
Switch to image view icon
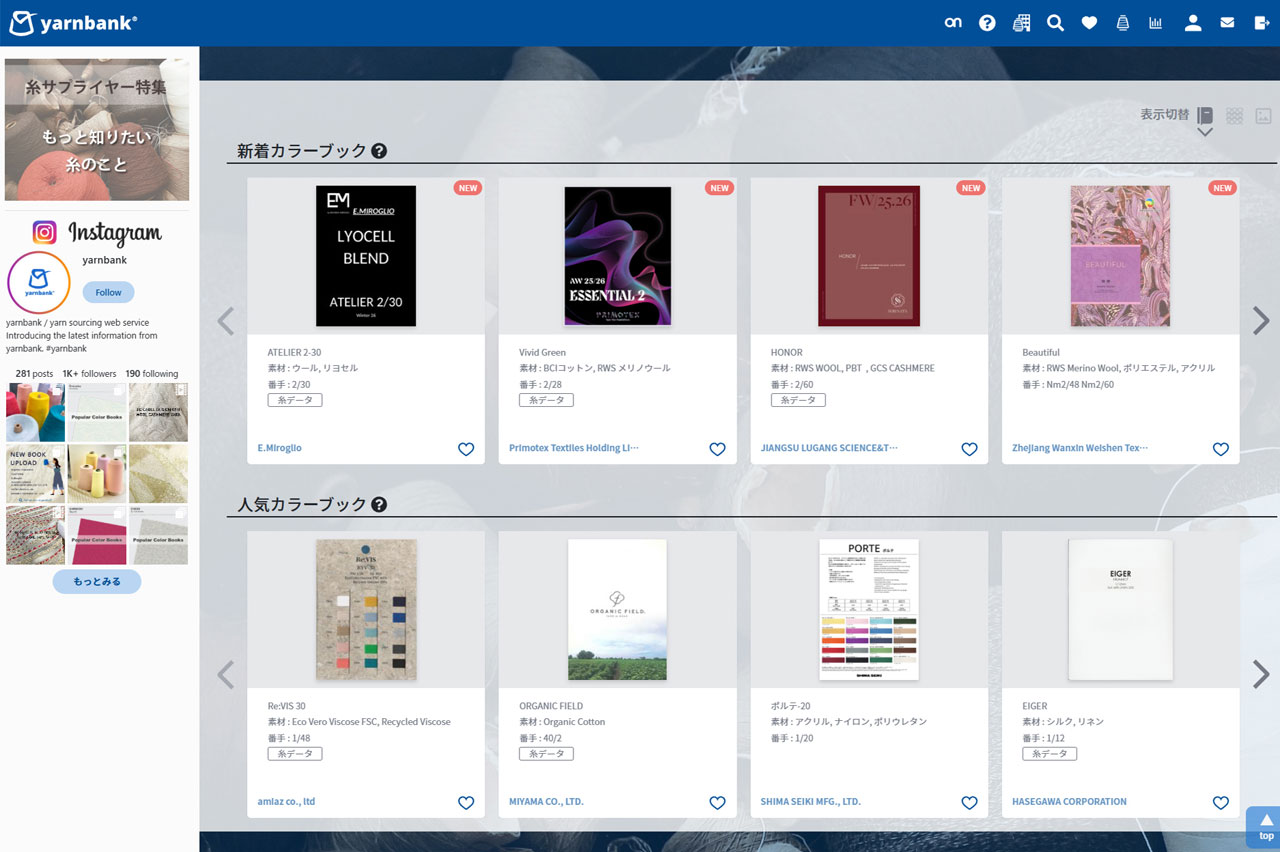coord(1263,115)
